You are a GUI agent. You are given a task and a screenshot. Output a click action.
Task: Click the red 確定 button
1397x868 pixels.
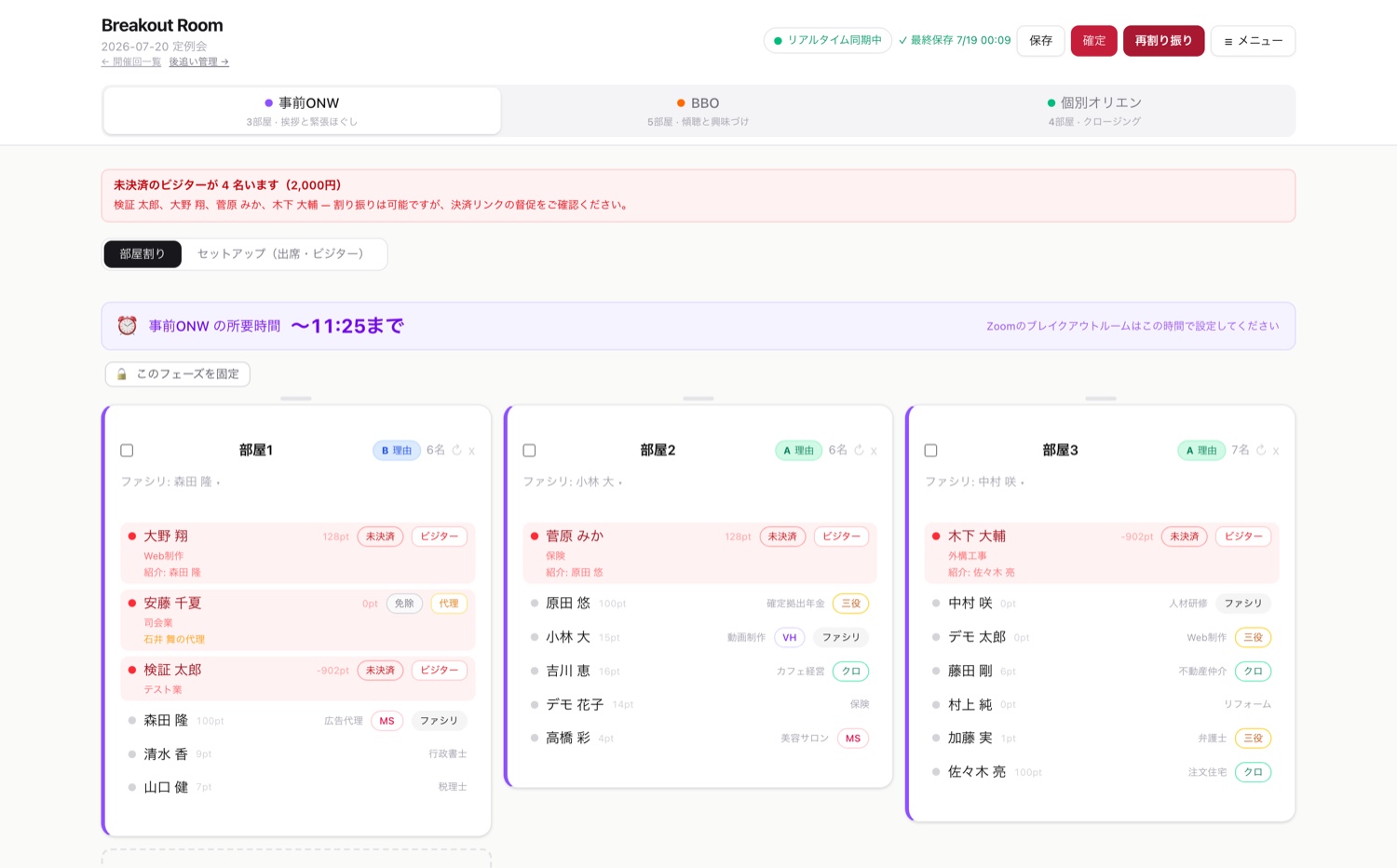click(x=1094, y=41)
